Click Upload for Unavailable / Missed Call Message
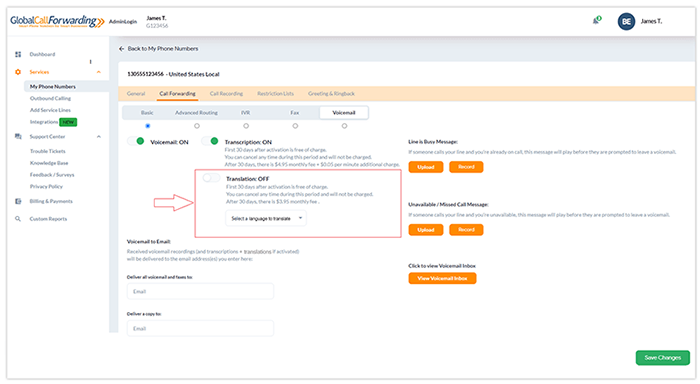Screen dimensions: 700x384 click(x=426, y=230)
